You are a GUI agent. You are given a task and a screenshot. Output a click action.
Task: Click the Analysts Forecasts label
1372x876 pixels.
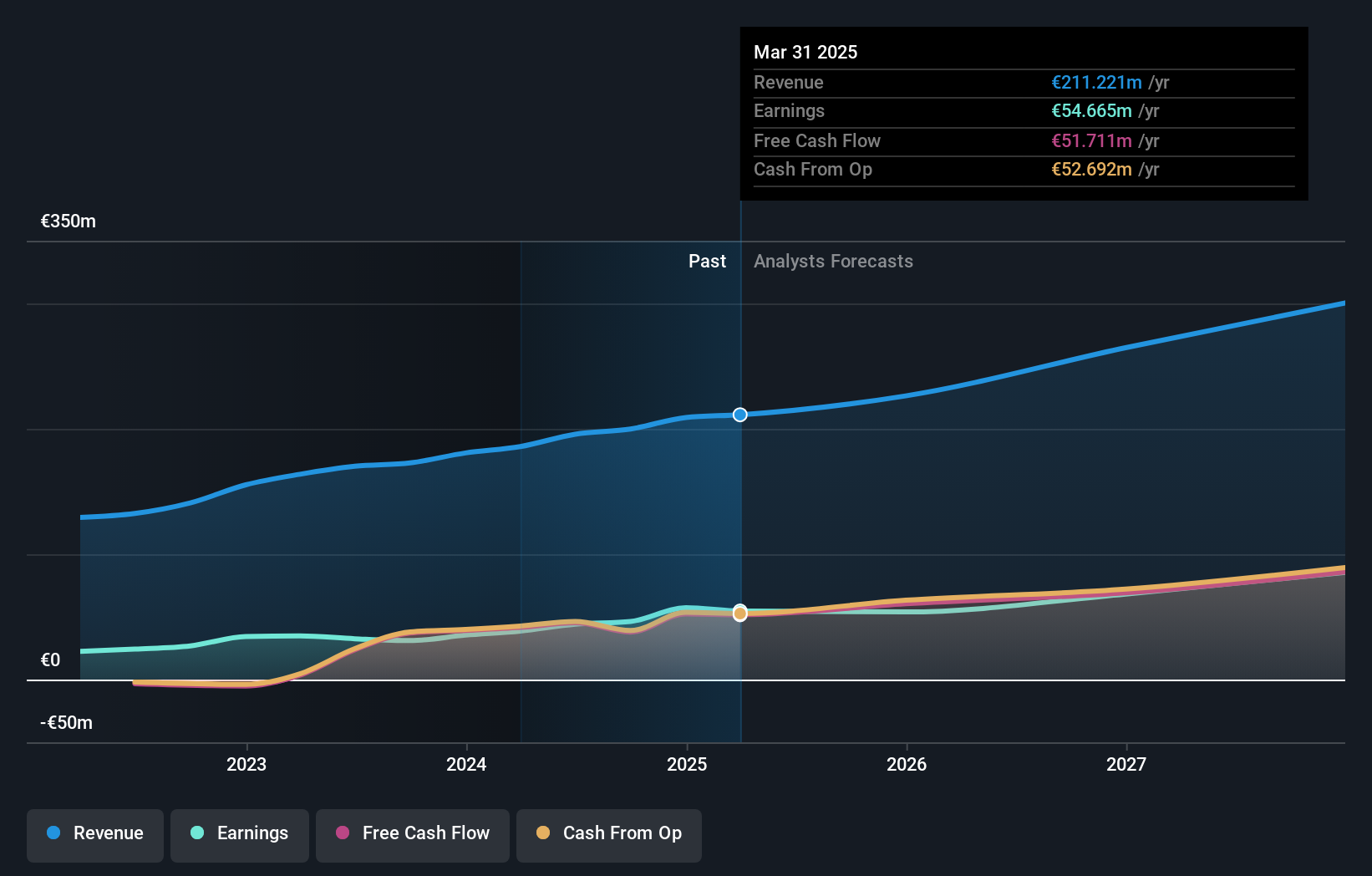point(833,262)
